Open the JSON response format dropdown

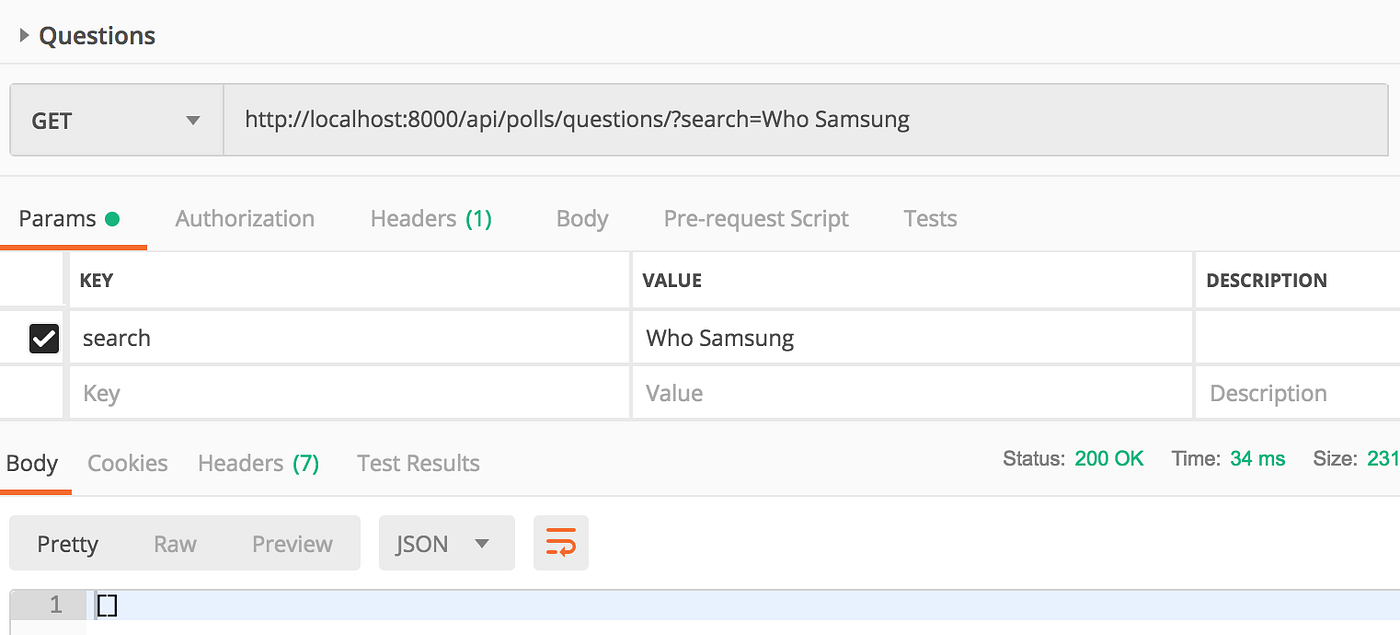click(446, 543)
